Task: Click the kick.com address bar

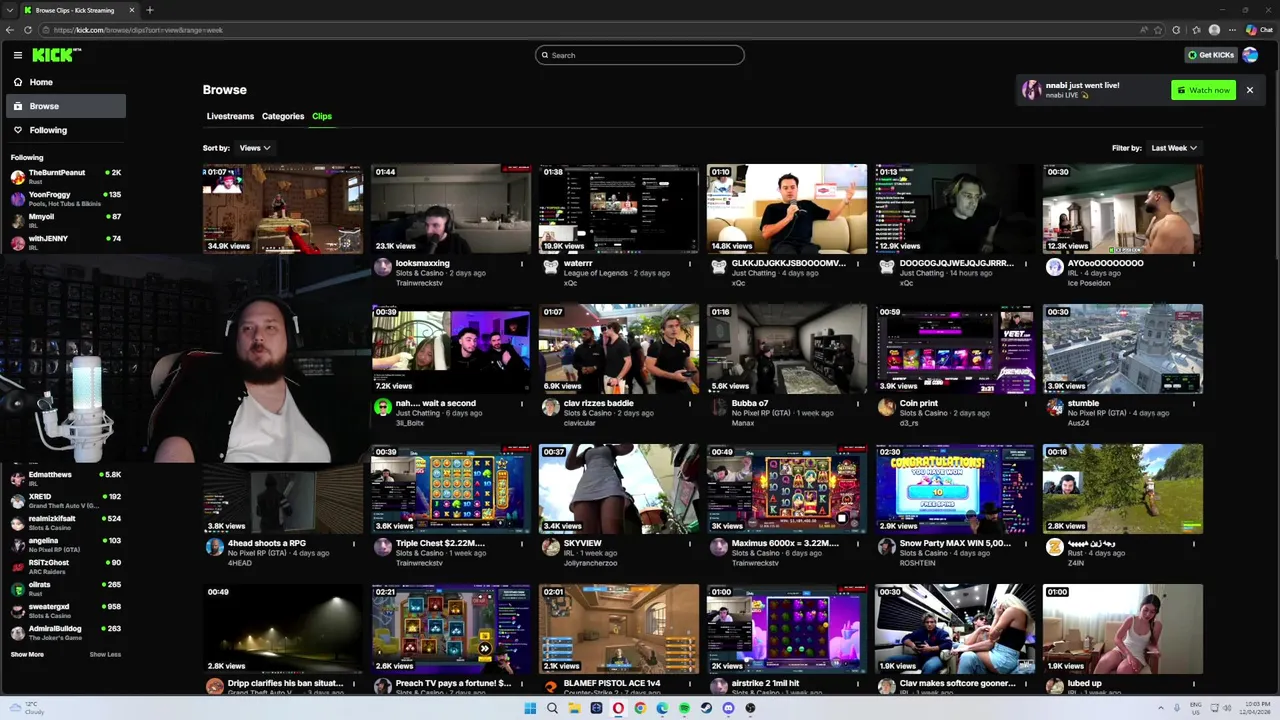Action: point(590,30)
